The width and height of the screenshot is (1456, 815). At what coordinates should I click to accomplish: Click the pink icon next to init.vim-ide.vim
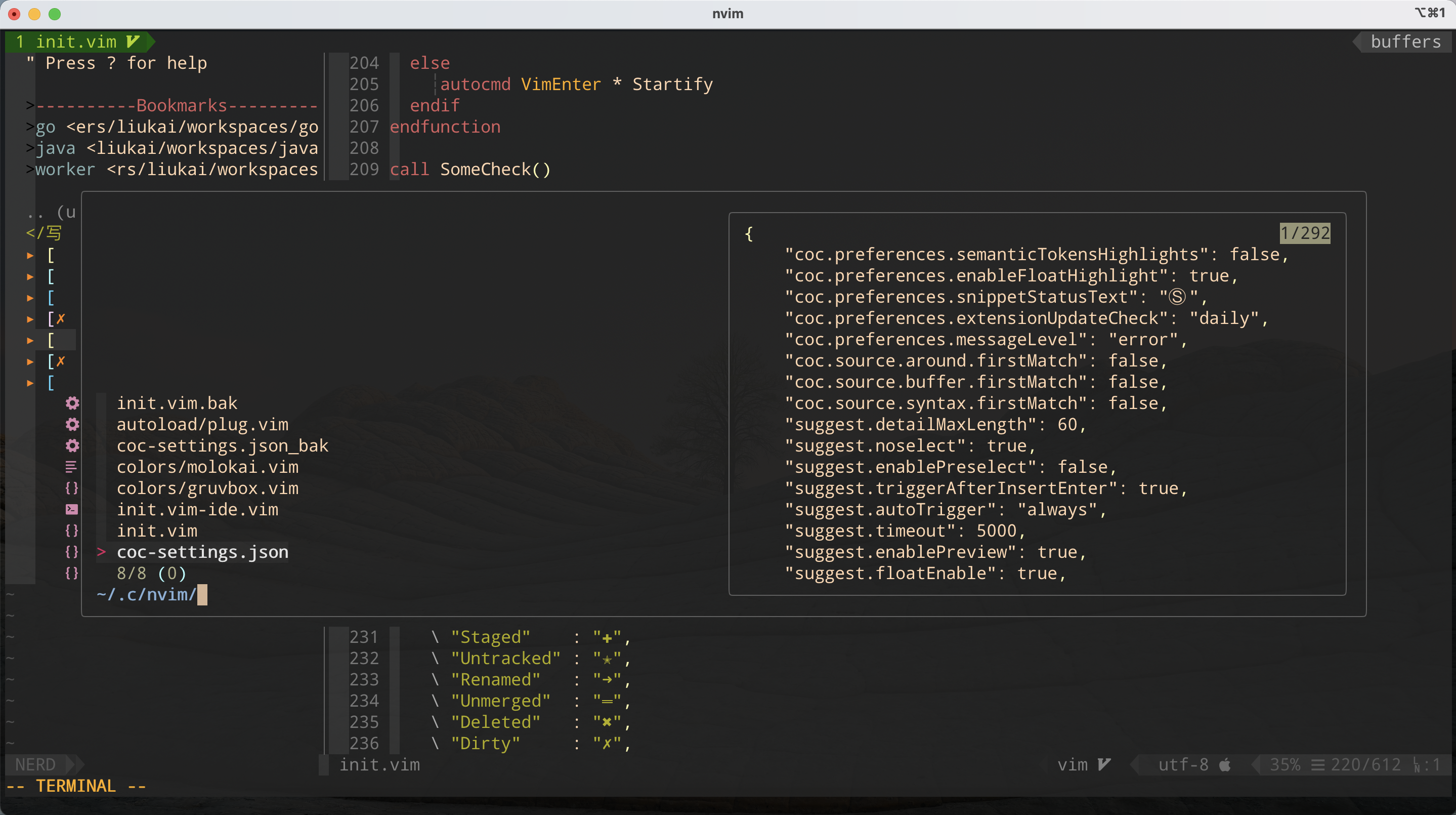[72, 510]
